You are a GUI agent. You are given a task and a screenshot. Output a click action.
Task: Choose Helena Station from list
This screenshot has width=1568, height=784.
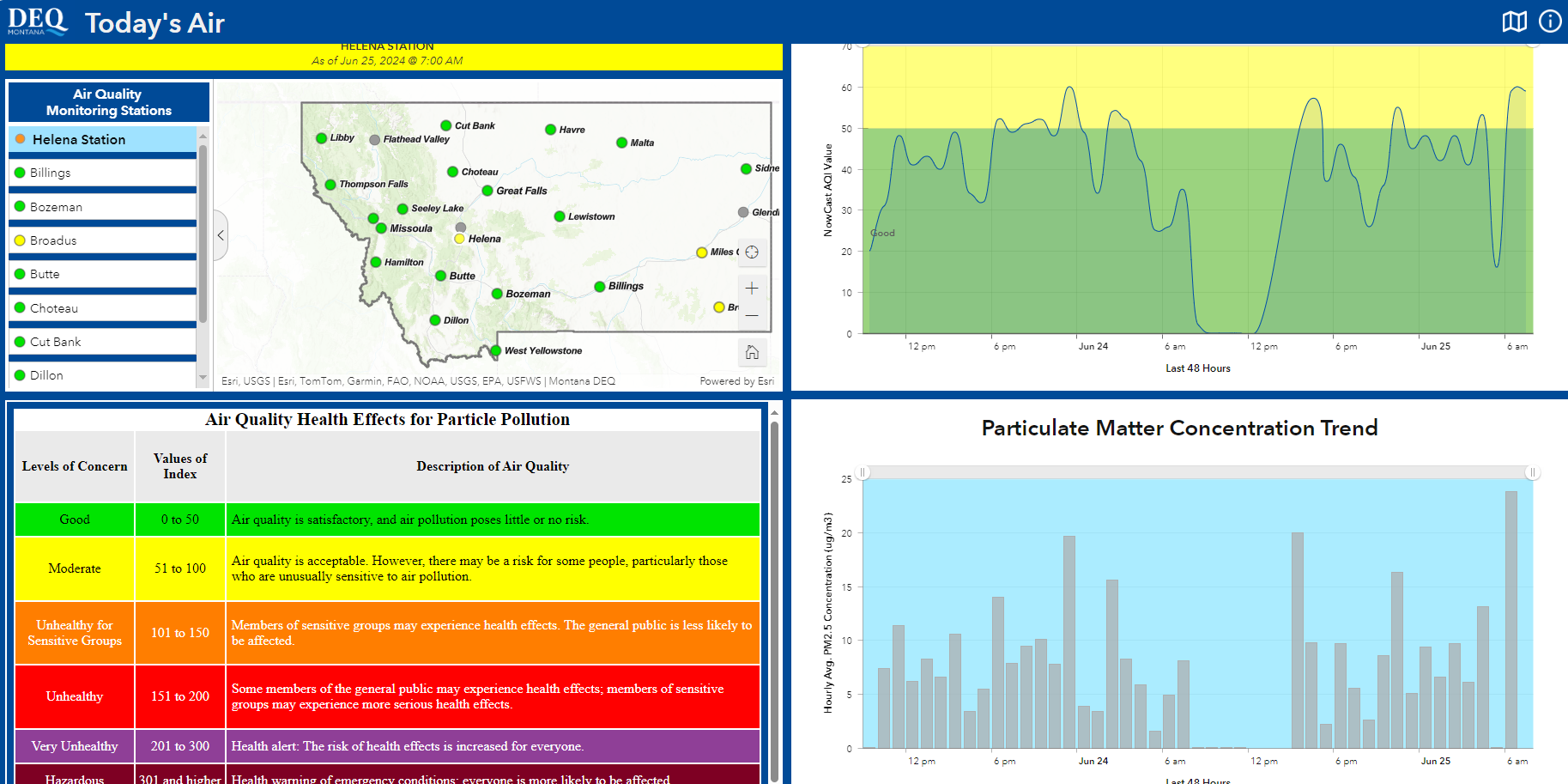(79, 139)
